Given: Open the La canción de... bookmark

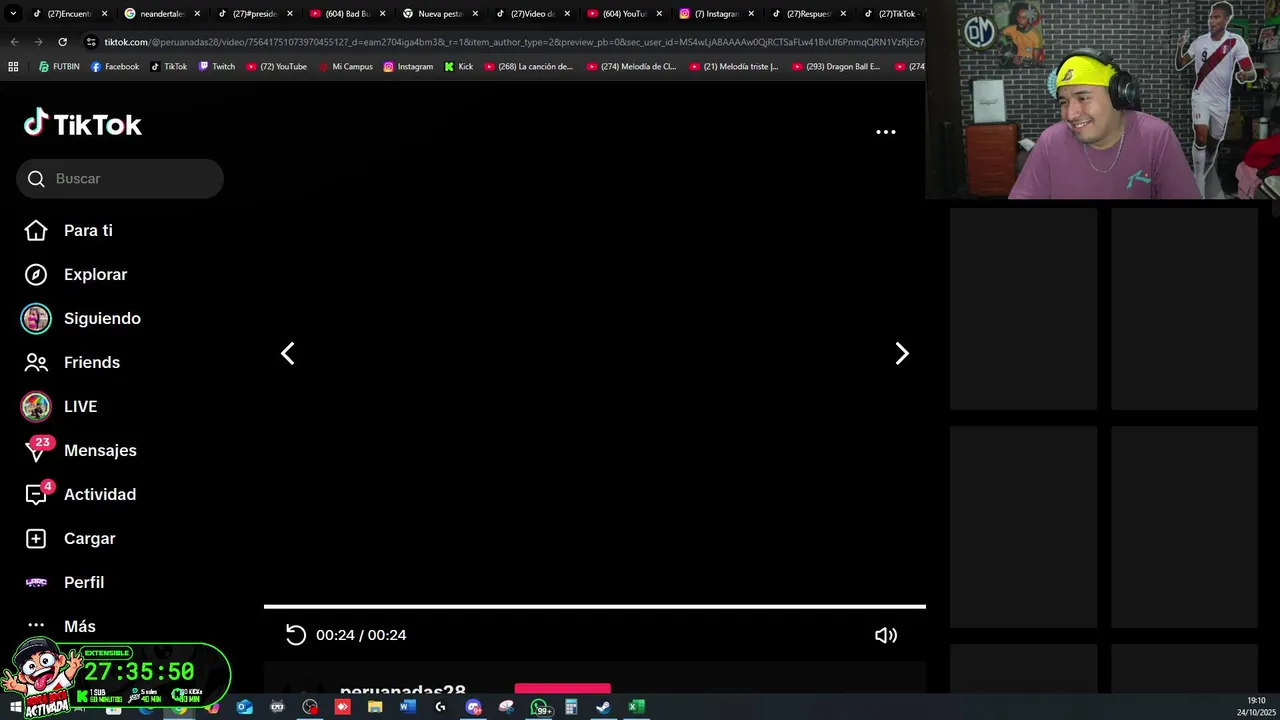Looking at the screenshot, I should (x=529, y=67).
